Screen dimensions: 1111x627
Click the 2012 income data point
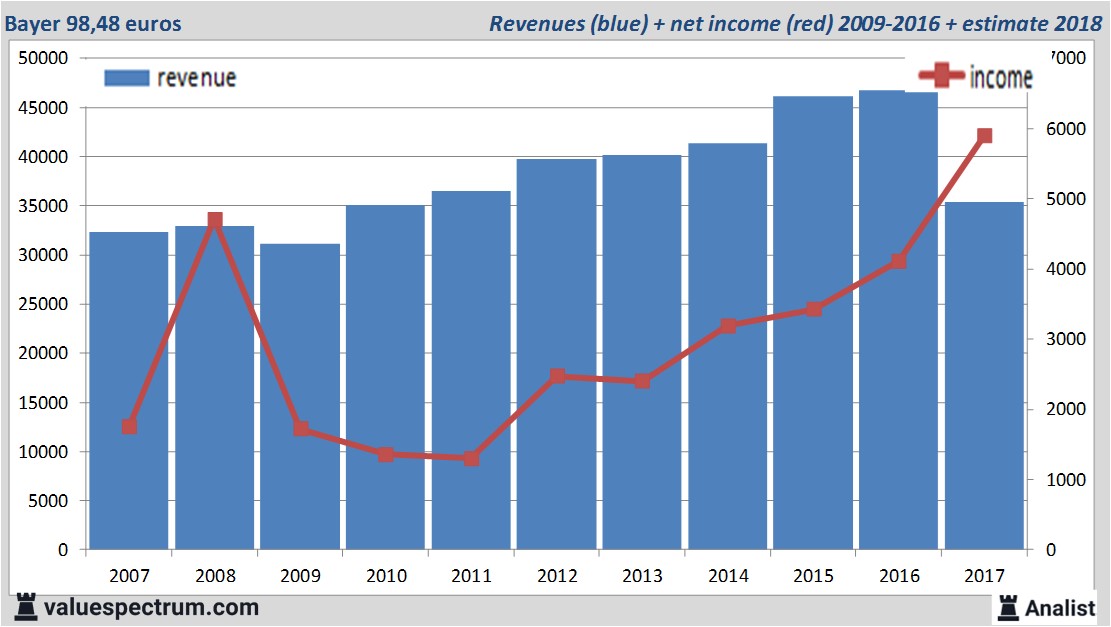(x=558, y=376)
